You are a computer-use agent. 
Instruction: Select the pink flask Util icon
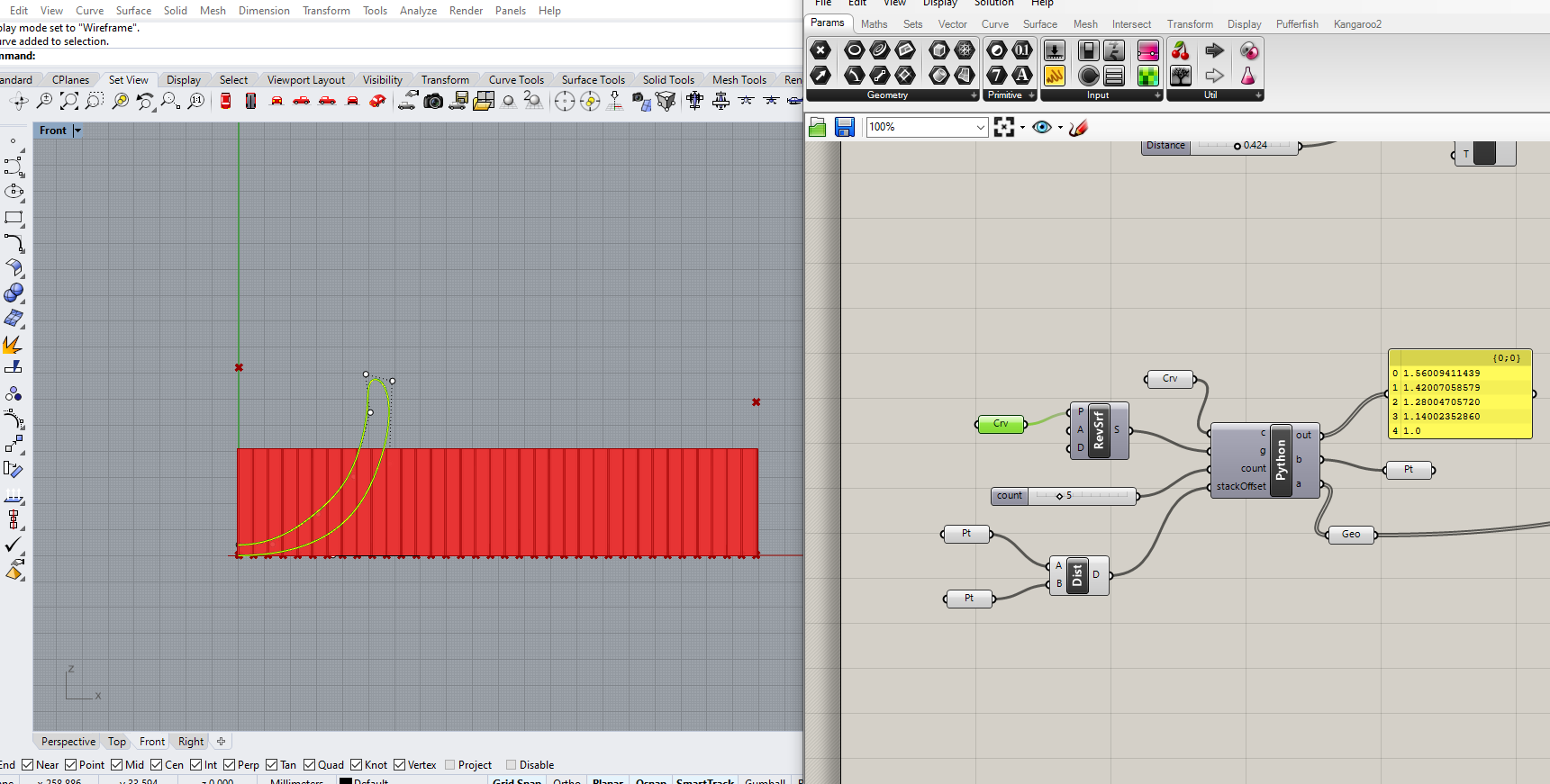(1248, 75)
